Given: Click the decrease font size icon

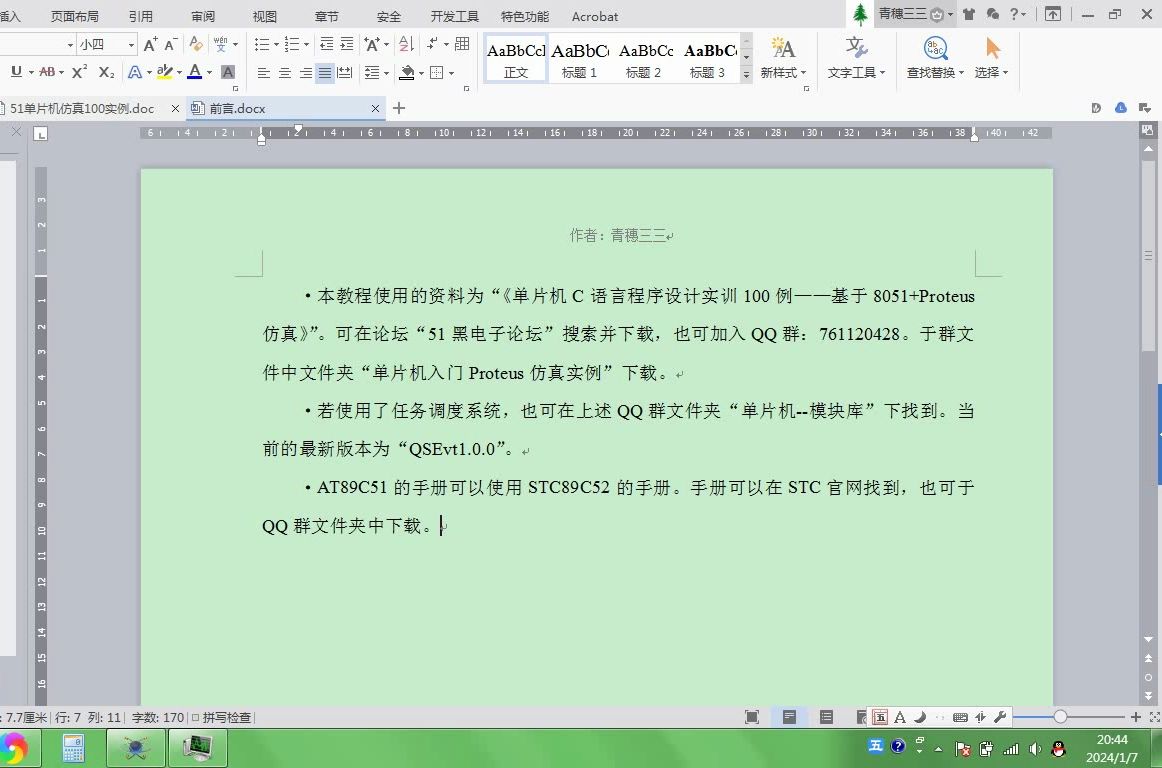Looking at the screenshot, I should pyautogui.click(x=170, y=44).
